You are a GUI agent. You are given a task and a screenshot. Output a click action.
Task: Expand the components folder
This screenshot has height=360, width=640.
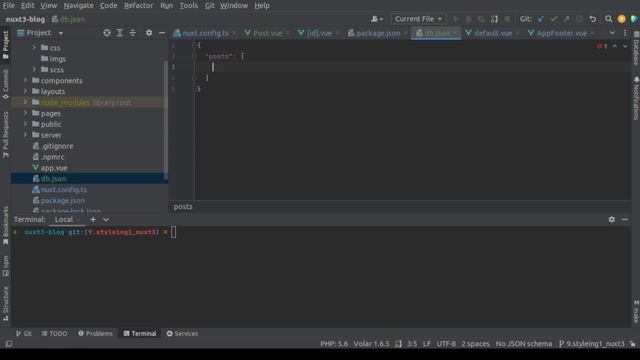(25, 80)
